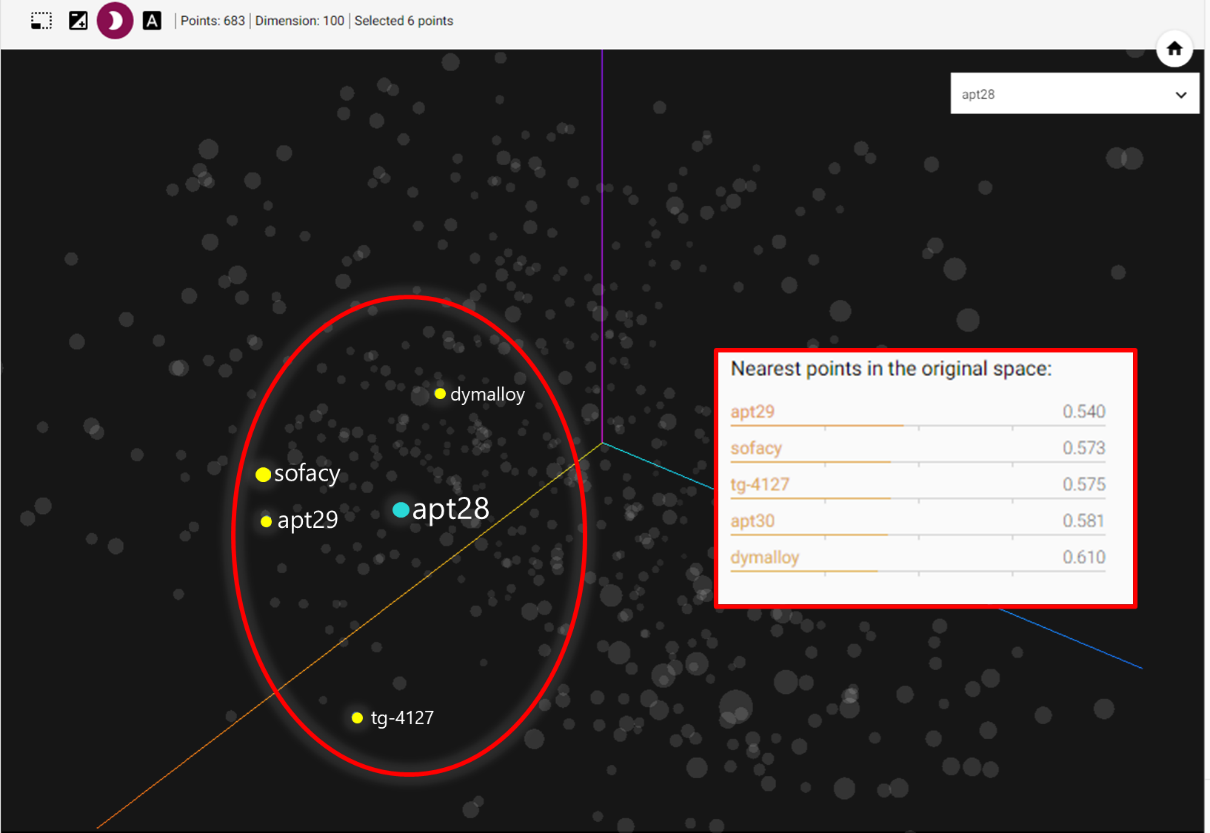
Task: Toggle night mode with the moon icon
Action: pos(115,20)
